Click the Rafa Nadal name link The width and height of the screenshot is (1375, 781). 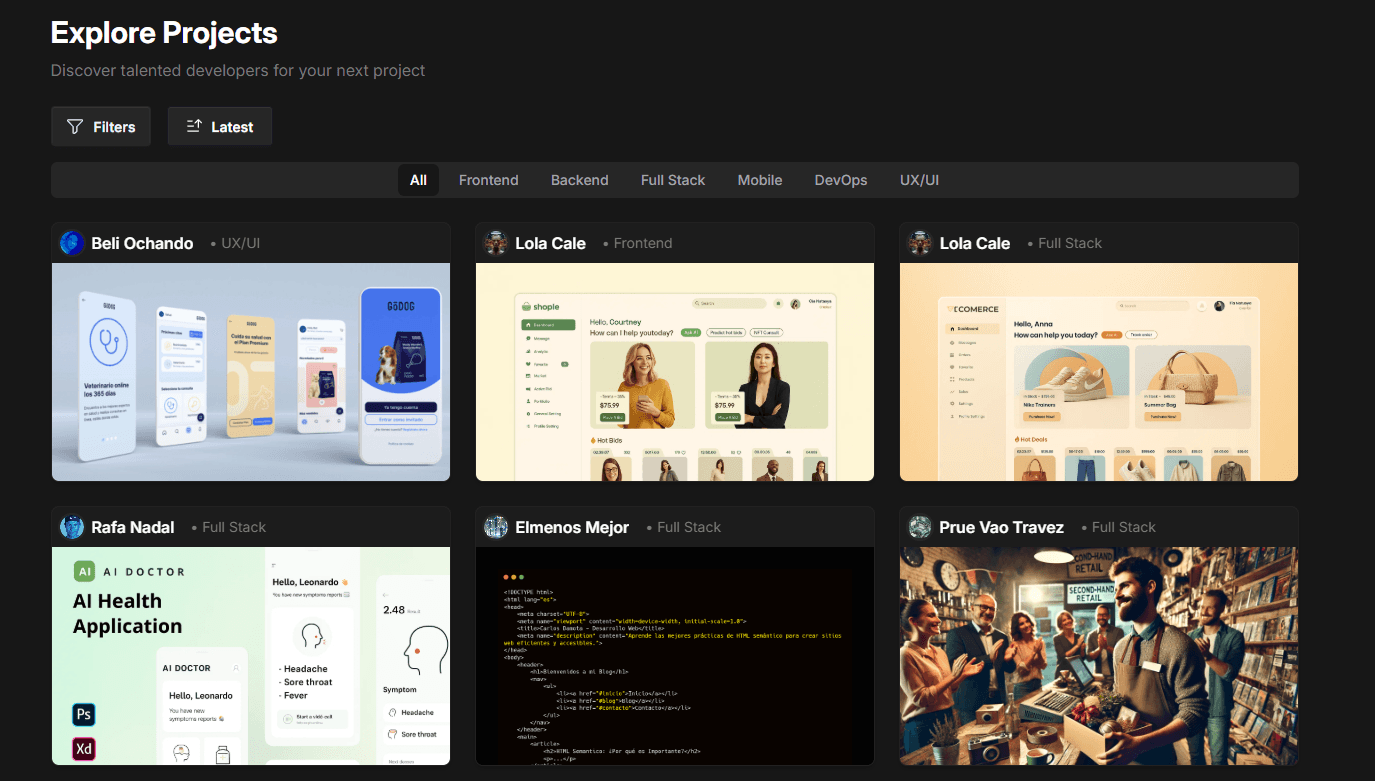click(135, 527)
